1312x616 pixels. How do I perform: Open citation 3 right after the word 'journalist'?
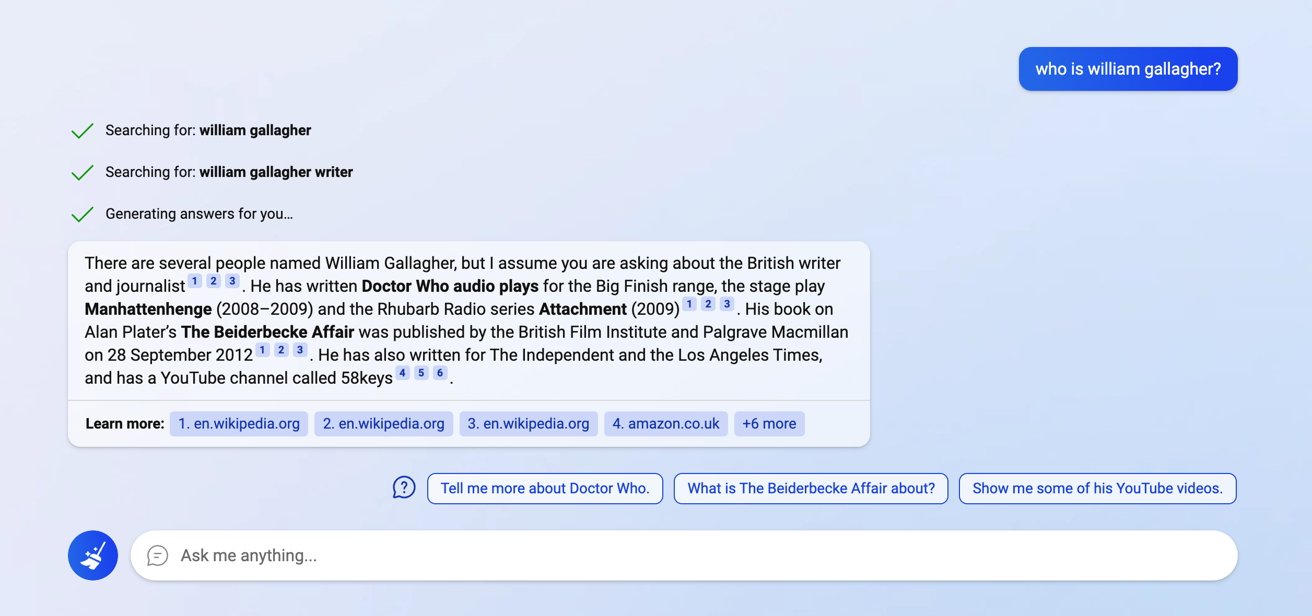tap(232, 281)
